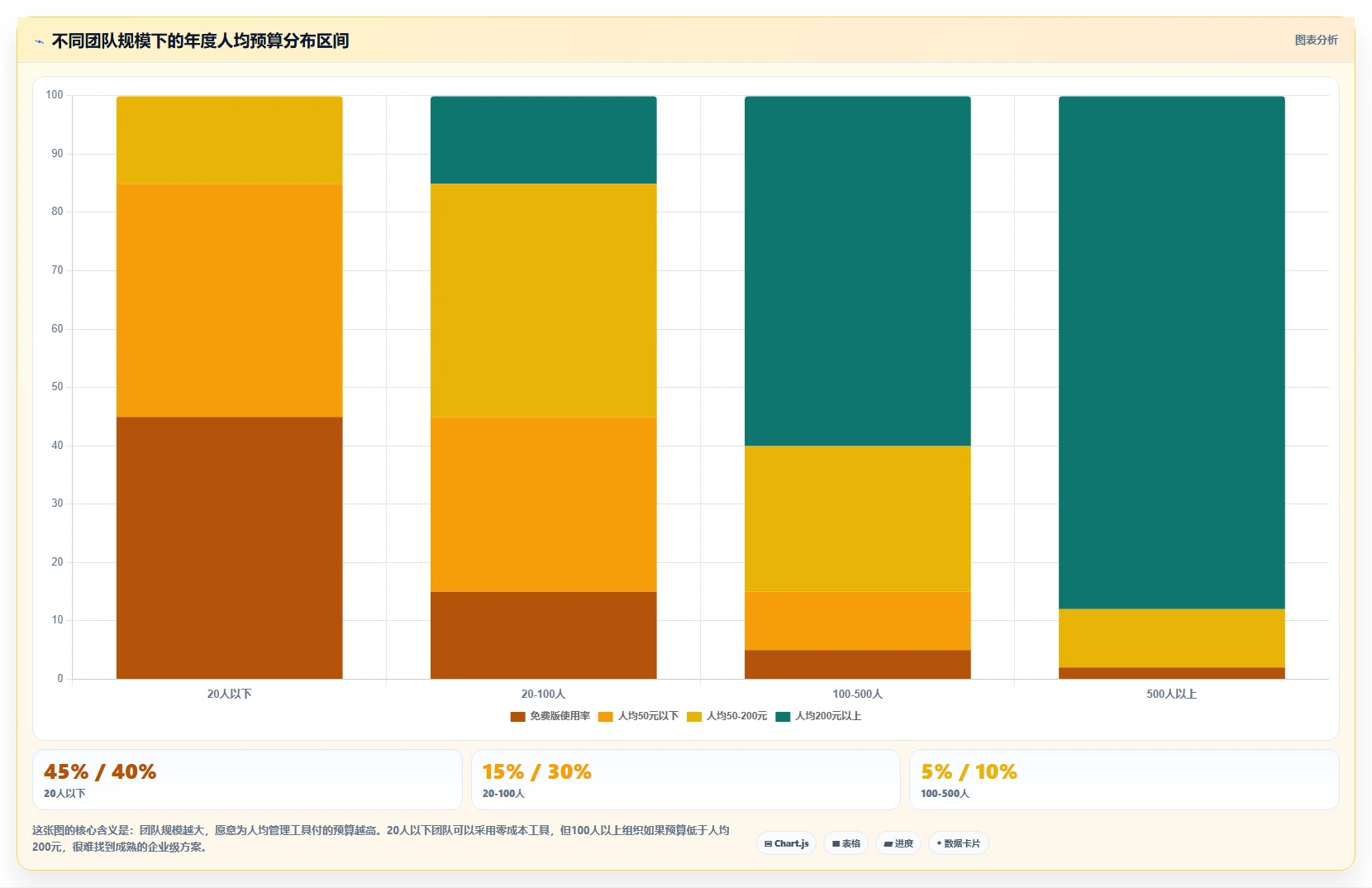This screenshot has width=1372, height=888.
Task: Click the yellow segment of 100-500人 bar
Action: point(857,518)
